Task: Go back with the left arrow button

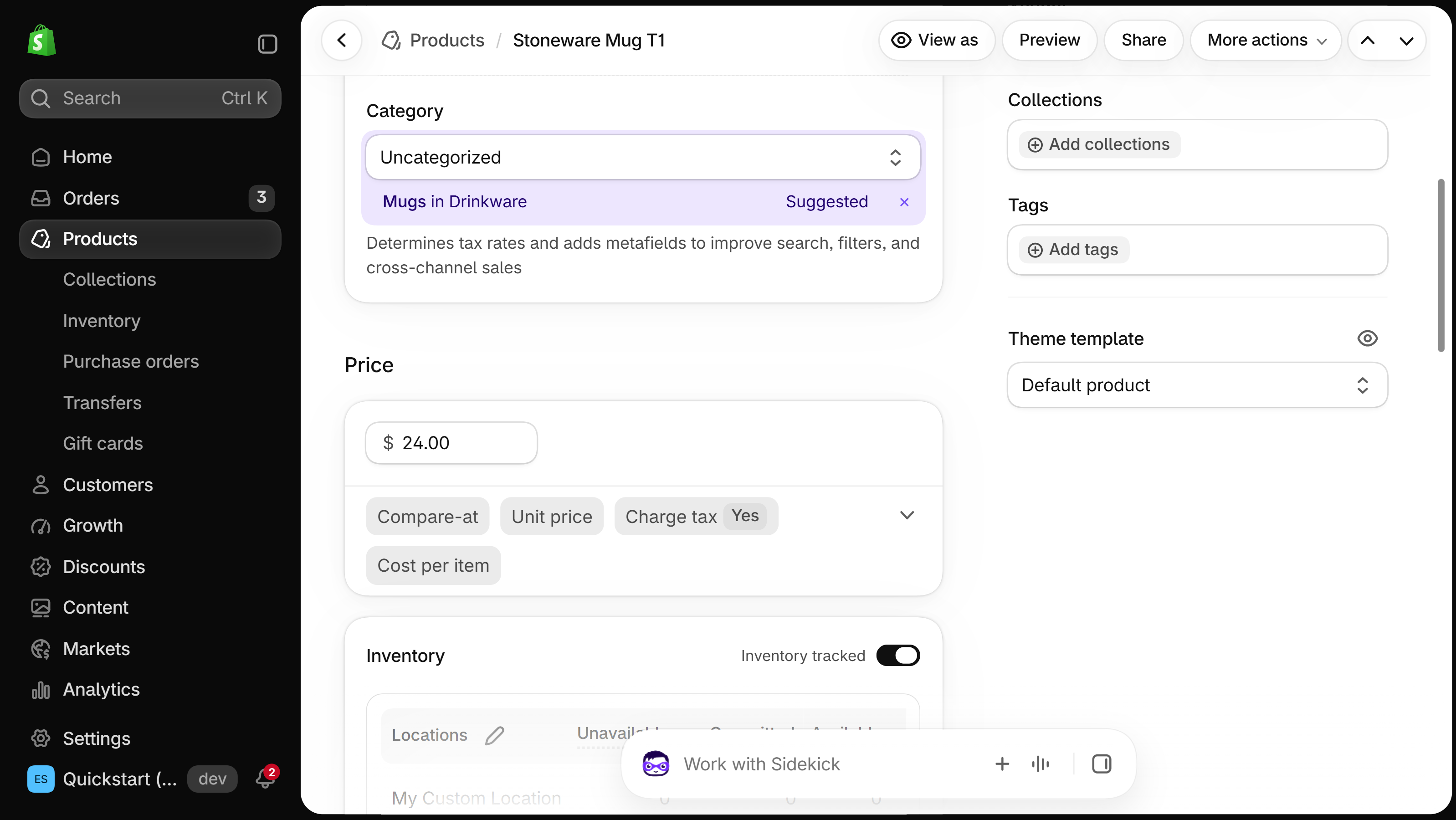Action: (341, 40)
